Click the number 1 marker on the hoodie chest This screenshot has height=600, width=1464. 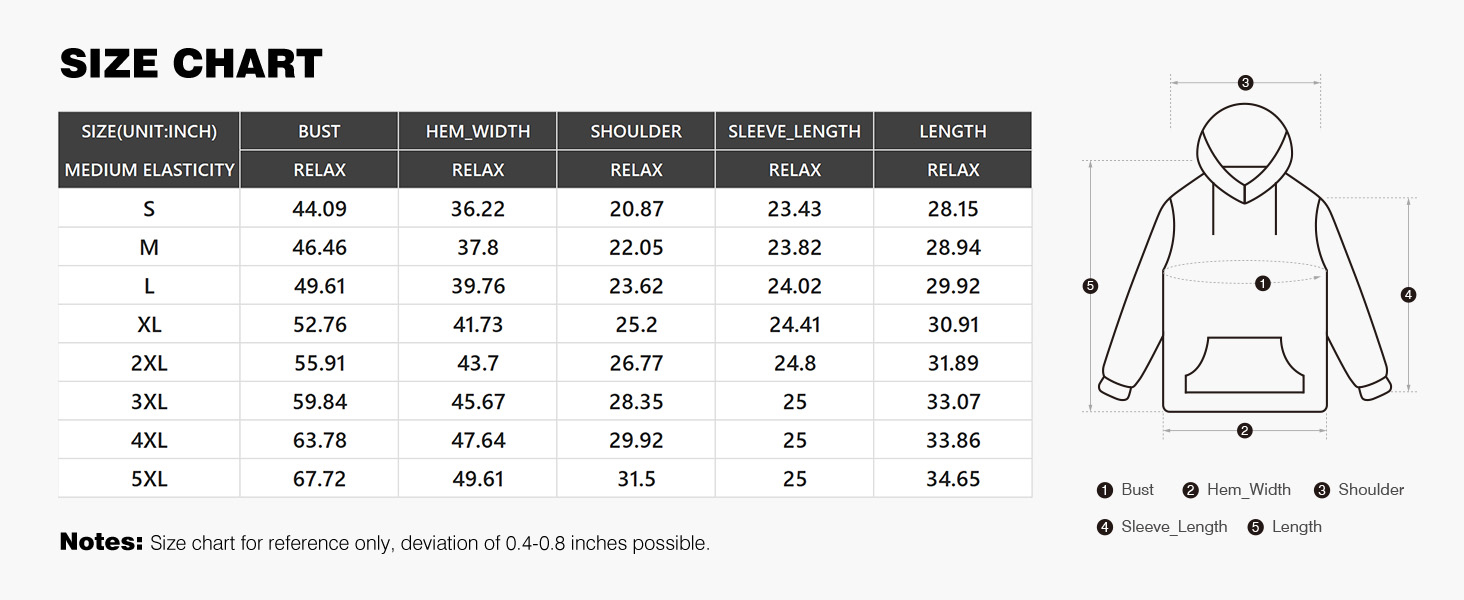click(1262, 284)
